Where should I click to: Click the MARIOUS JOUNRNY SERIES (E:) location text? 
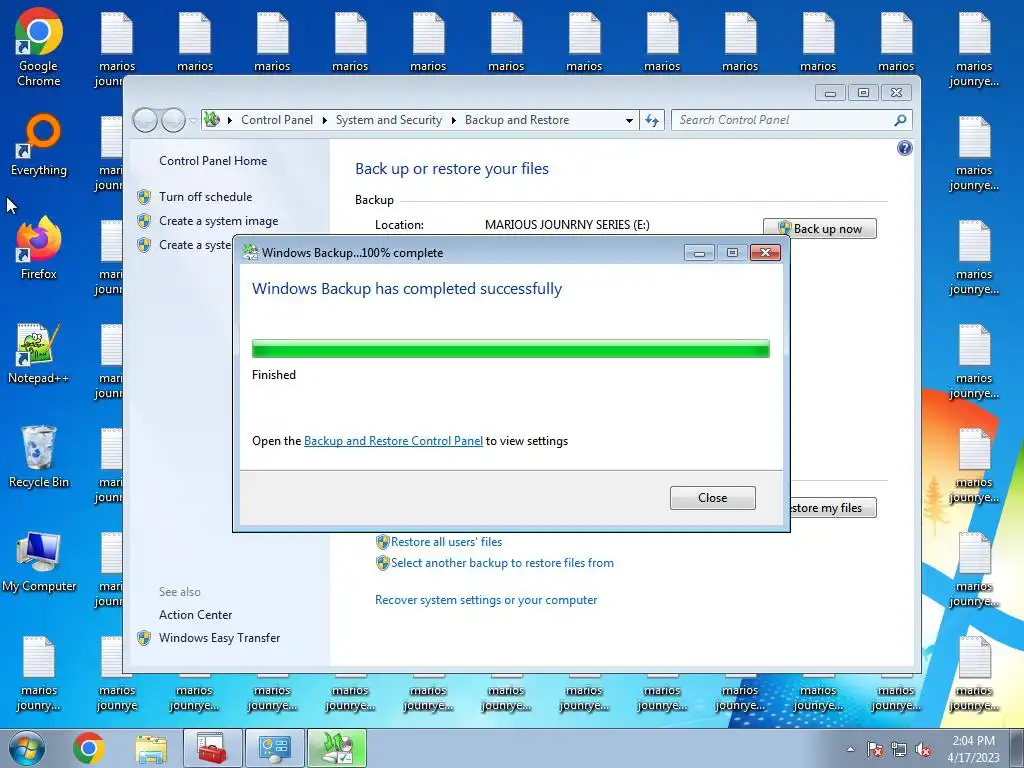click(567, 225)
